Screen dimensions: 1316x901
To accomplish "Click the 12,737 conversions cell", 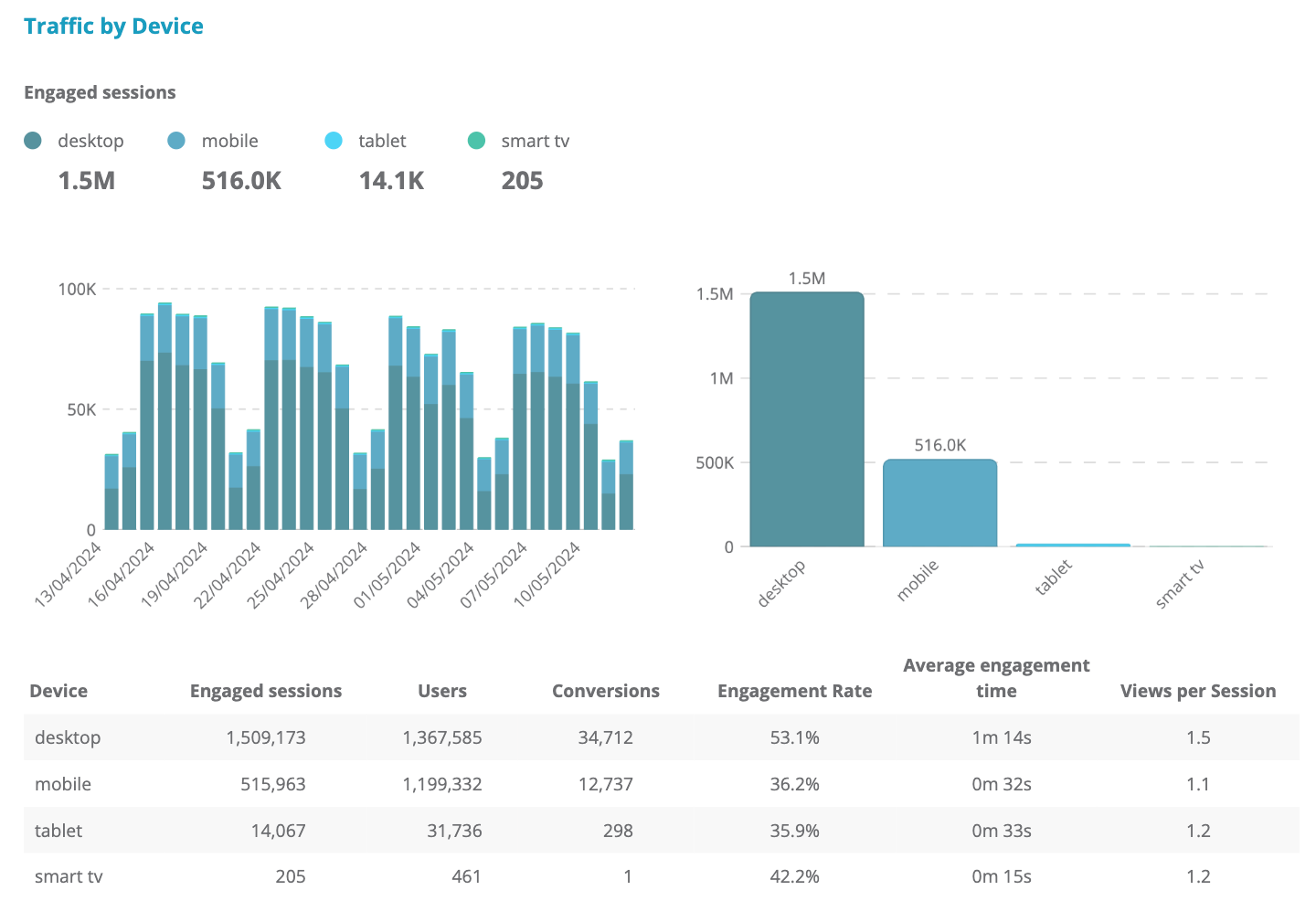I will (606, 784).
